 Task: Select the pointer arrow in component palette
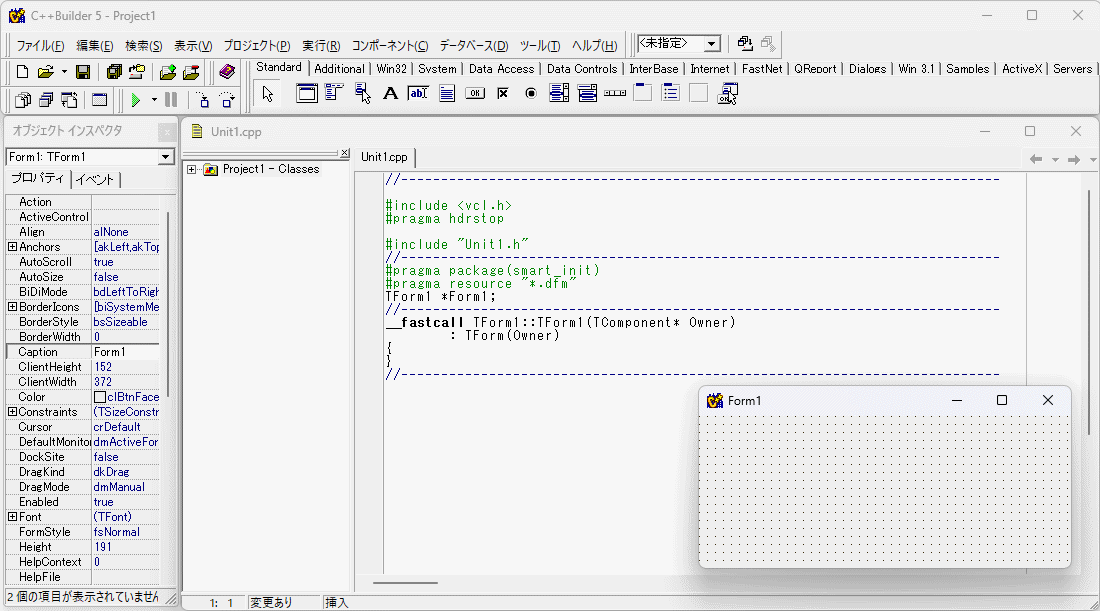pos(267,93)
